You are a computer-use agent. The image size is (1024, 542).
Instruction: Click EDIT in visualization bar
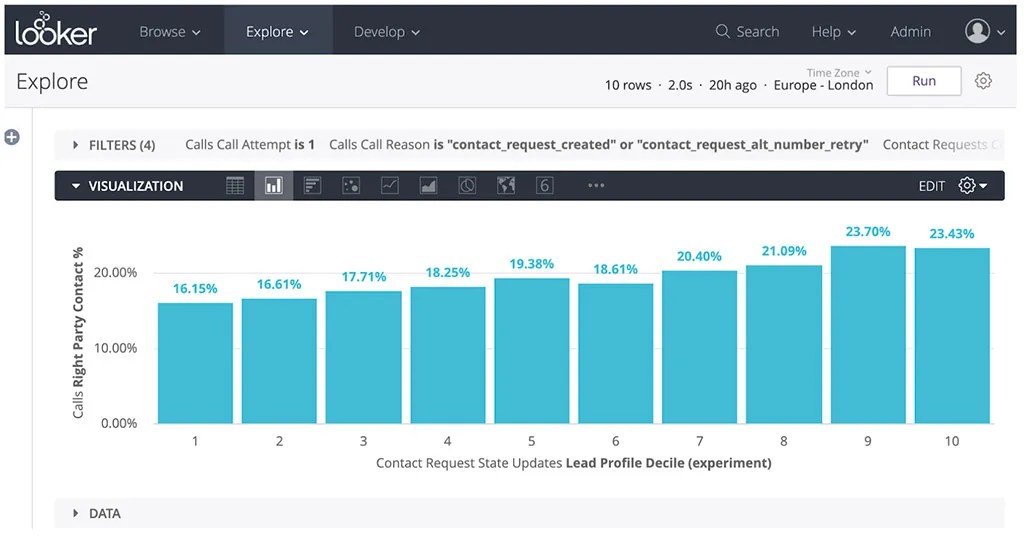tap(931, 186)
